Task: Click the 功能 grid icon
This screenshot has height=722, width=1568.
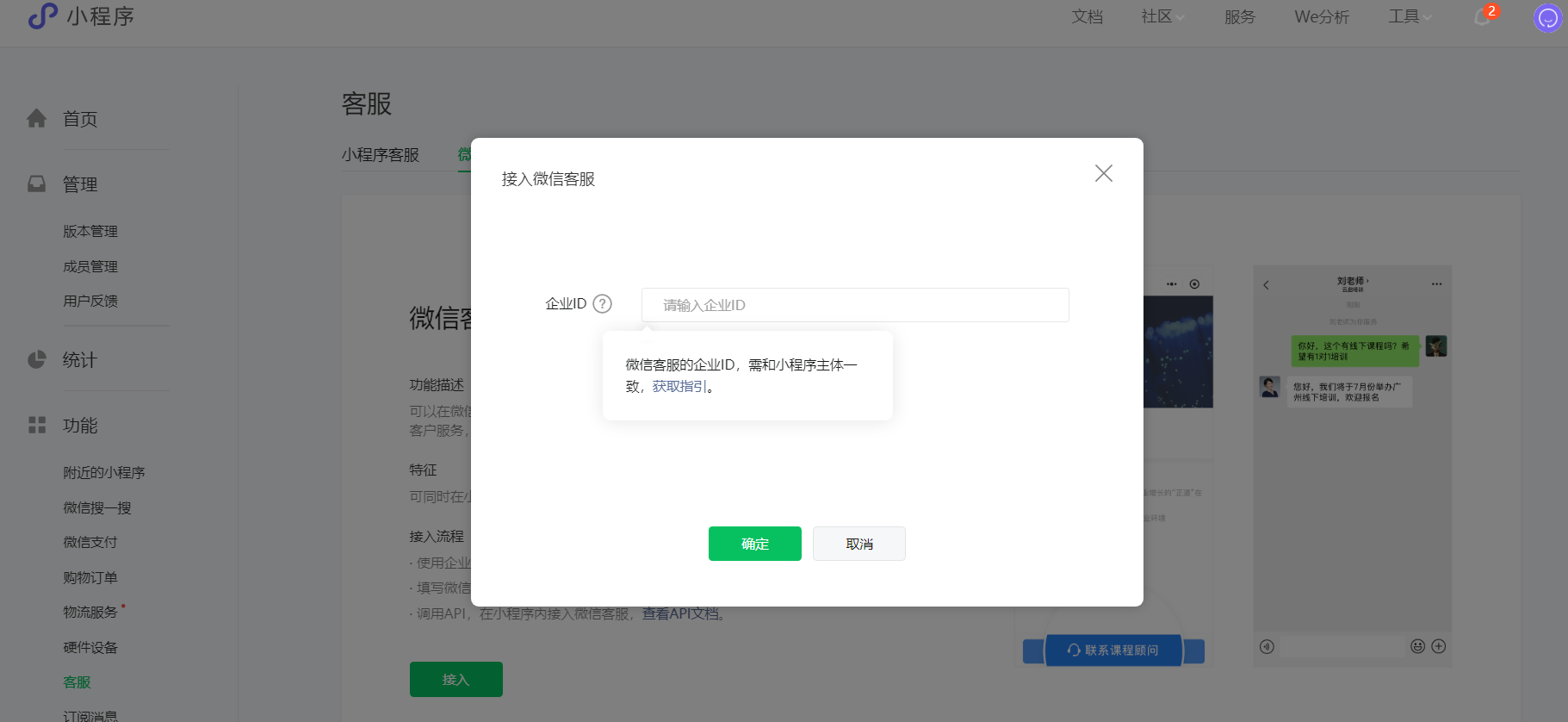Action: [37, 425]
